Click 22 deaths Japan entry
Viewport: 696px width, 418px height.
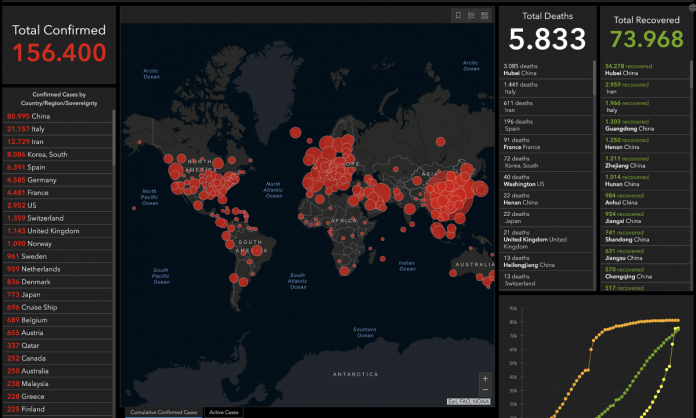[546, 217]
